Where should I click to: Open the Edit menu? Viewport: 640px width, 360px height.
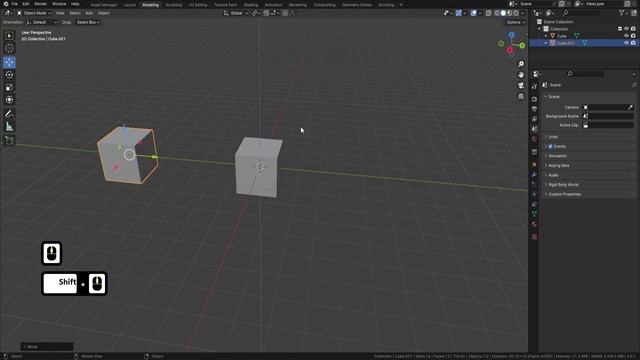(x=26, y=4)
